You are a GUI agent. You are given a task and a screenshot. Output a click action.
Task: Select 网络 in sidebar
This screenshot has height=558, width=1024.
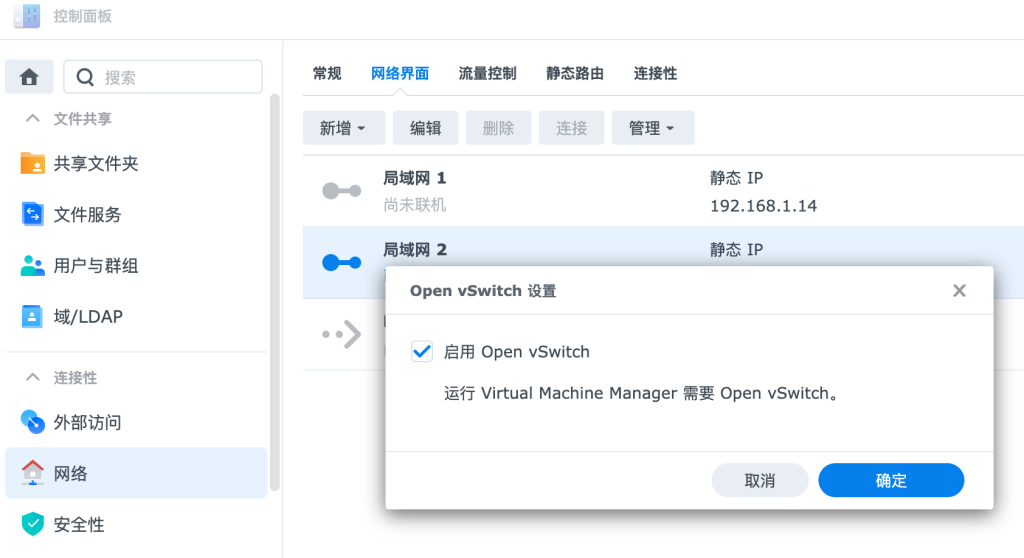(x=136, y=472)
